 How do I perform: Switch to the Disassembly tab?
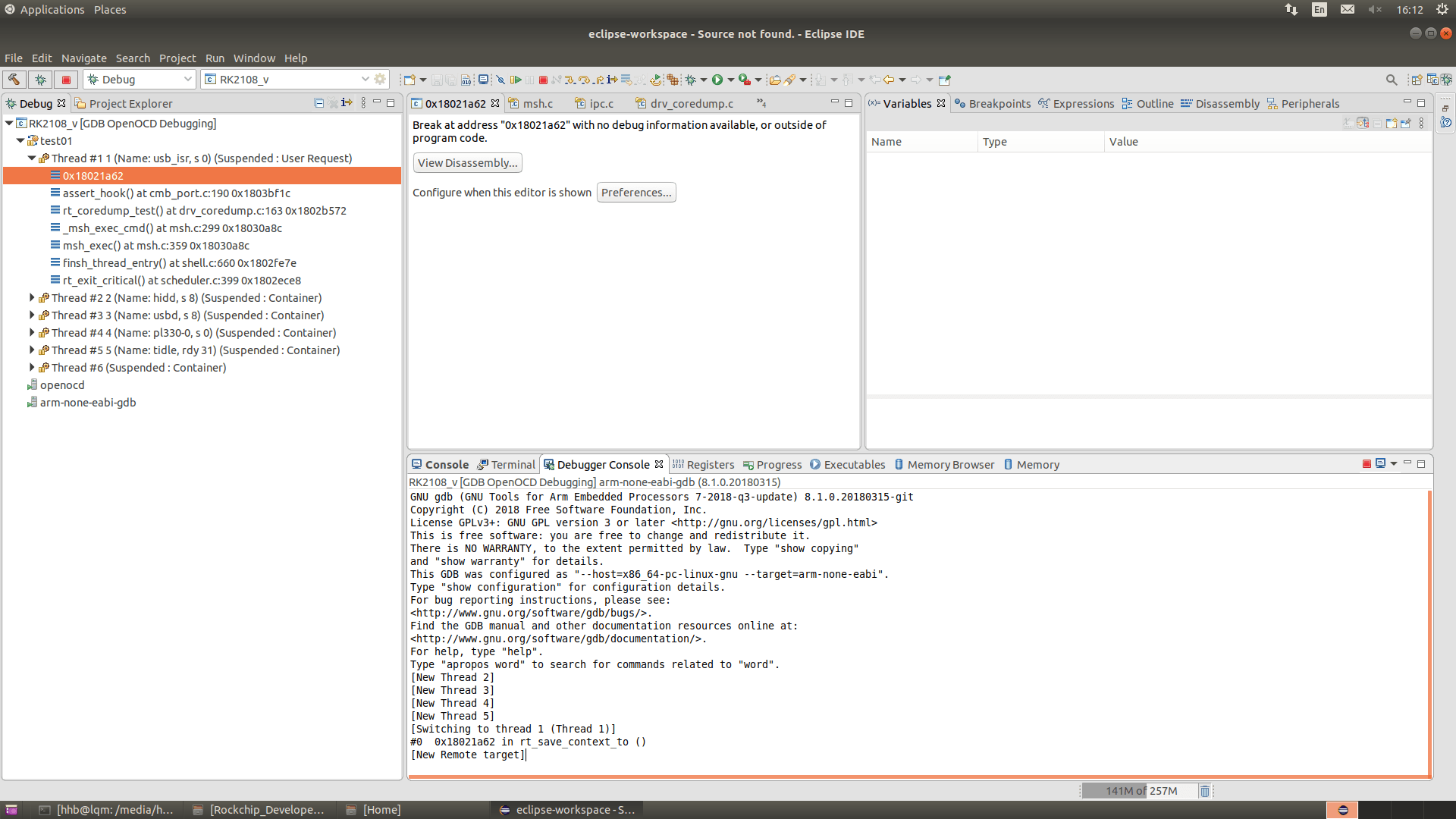pyautogui.click(x=1220, y=103)
